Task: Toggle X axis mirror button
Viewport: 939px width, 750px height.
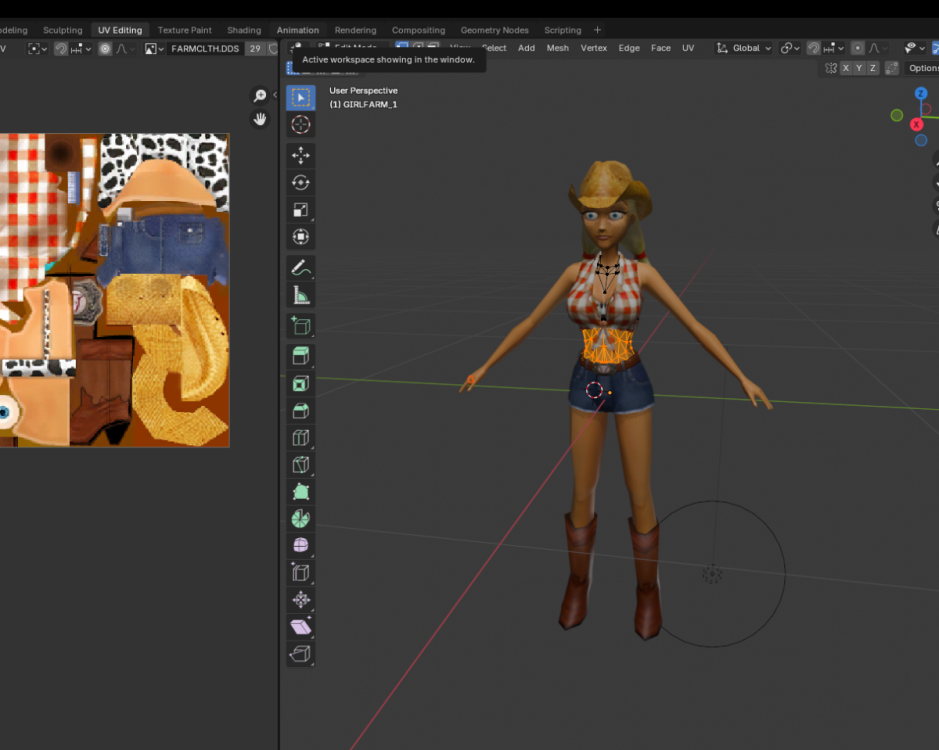Action: click(846, 68)
